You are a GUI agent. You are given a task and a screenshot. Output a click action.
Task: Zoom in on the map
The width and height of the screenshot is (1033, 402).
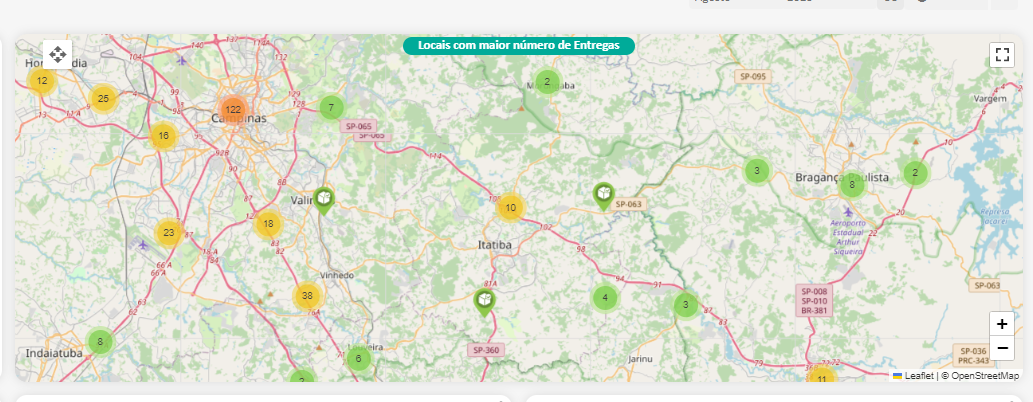coord(1001,324)
